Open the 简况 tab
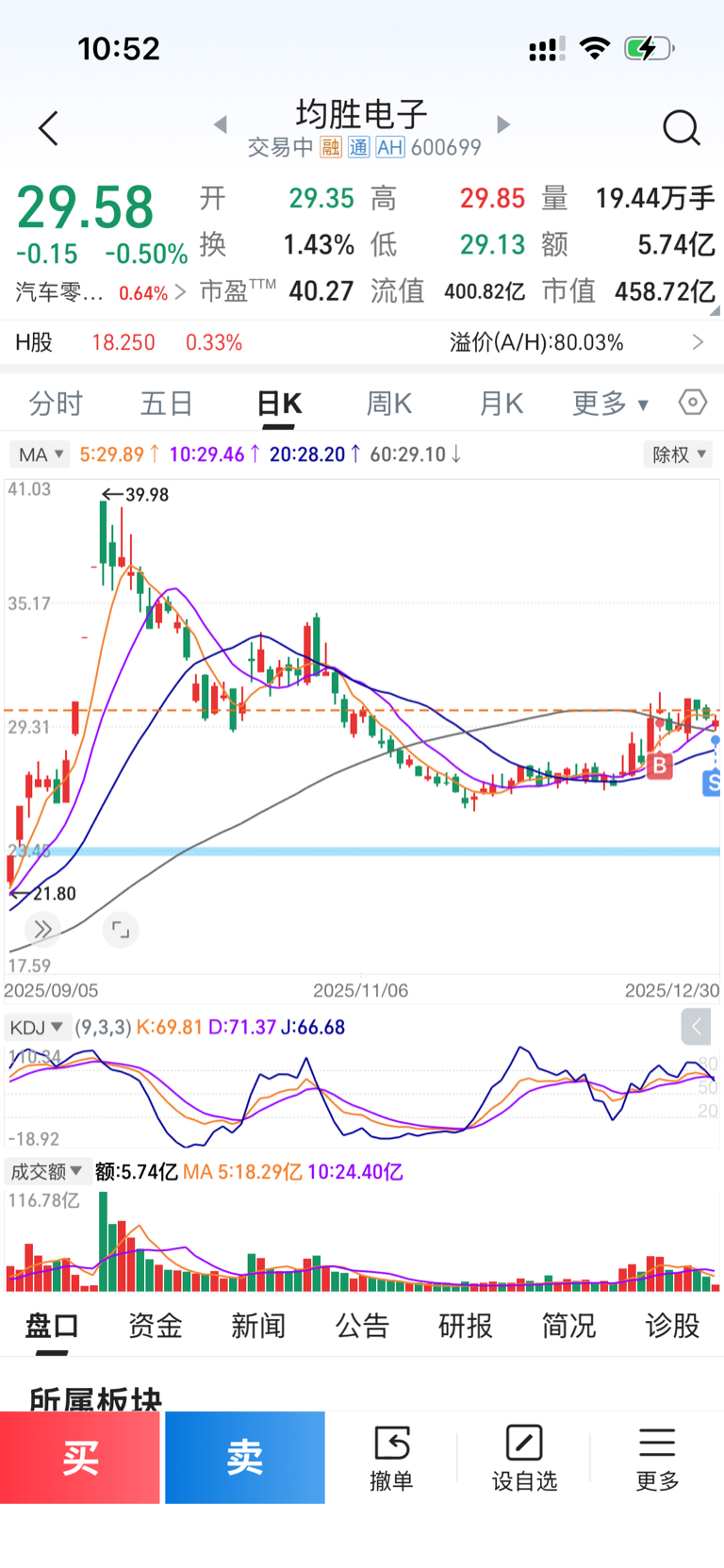Screen dimensions: 724x1568 point(568,1326)
